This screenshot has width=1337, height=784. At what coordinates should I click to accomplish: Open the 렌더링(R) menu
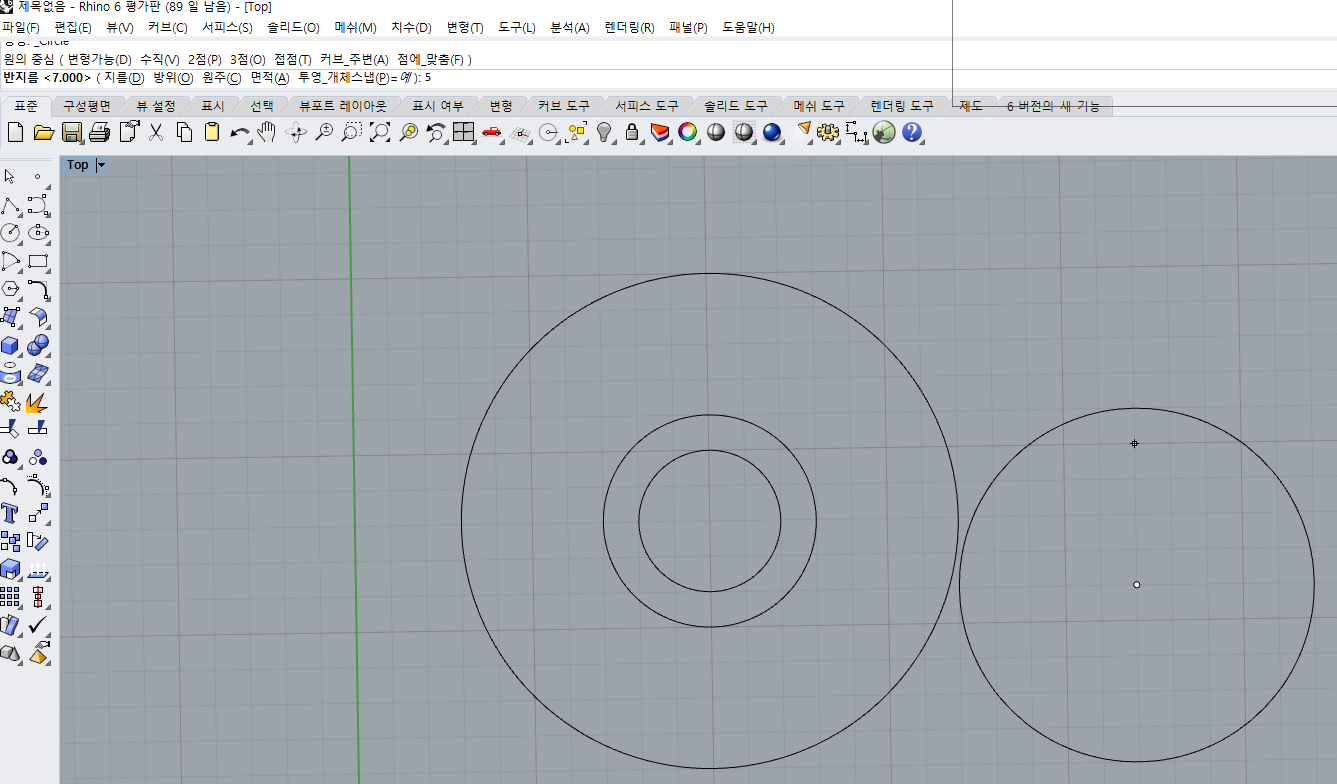(629, 27)
